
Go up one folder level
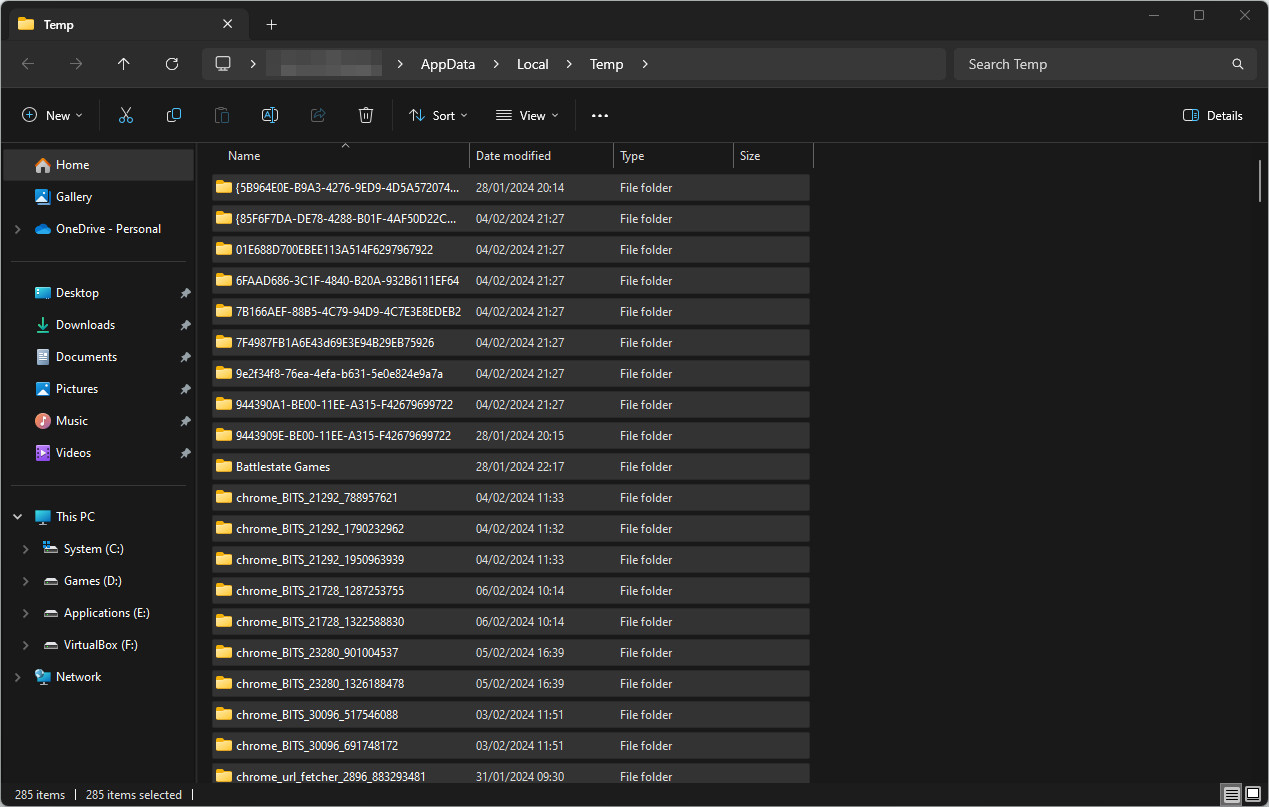(124, 64)
